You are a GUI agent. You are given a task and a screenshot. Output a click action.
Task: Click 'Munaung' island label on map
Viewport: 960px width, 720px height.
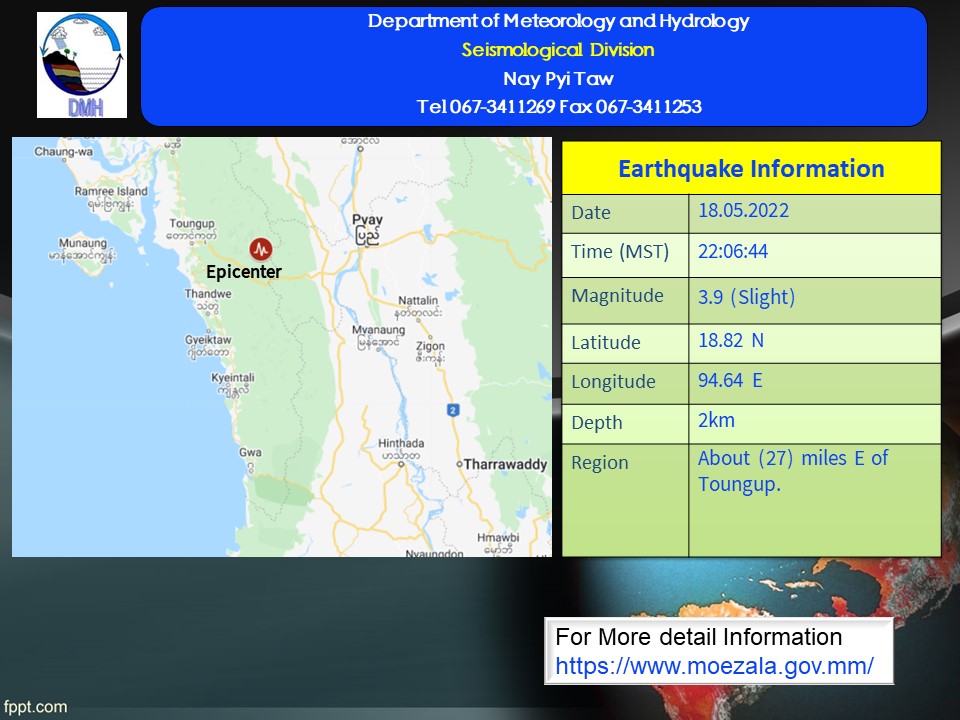83,243
